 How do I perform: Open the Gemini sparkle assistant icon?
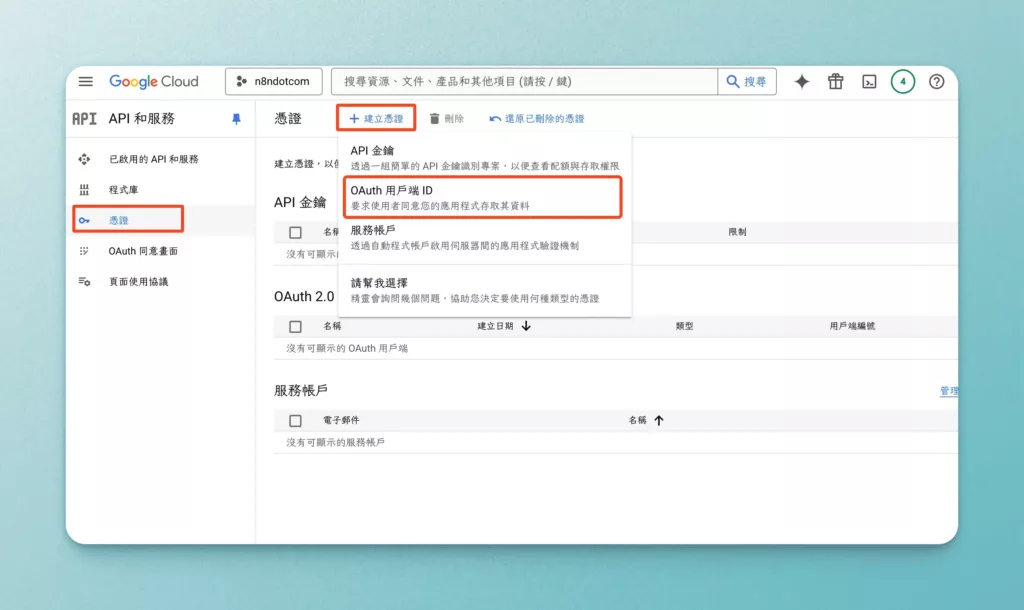click(802, 82)
